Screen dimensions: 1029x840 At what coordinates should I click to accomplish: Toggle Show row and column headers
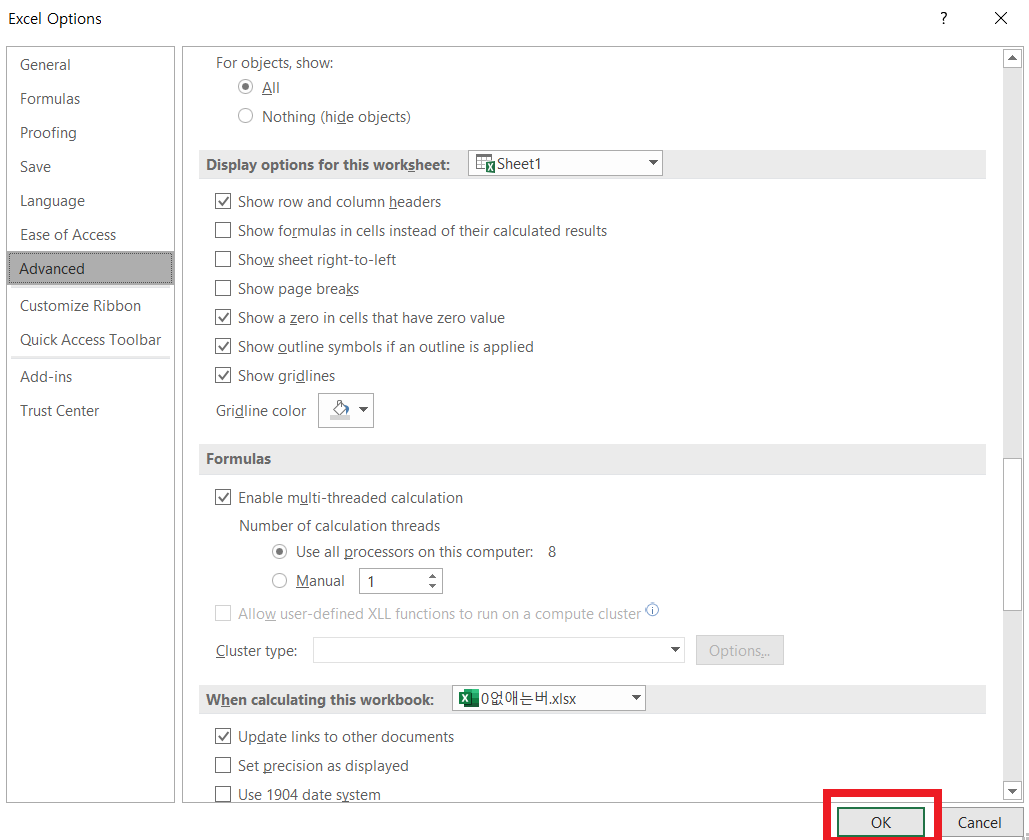click(x=223, y=201)
